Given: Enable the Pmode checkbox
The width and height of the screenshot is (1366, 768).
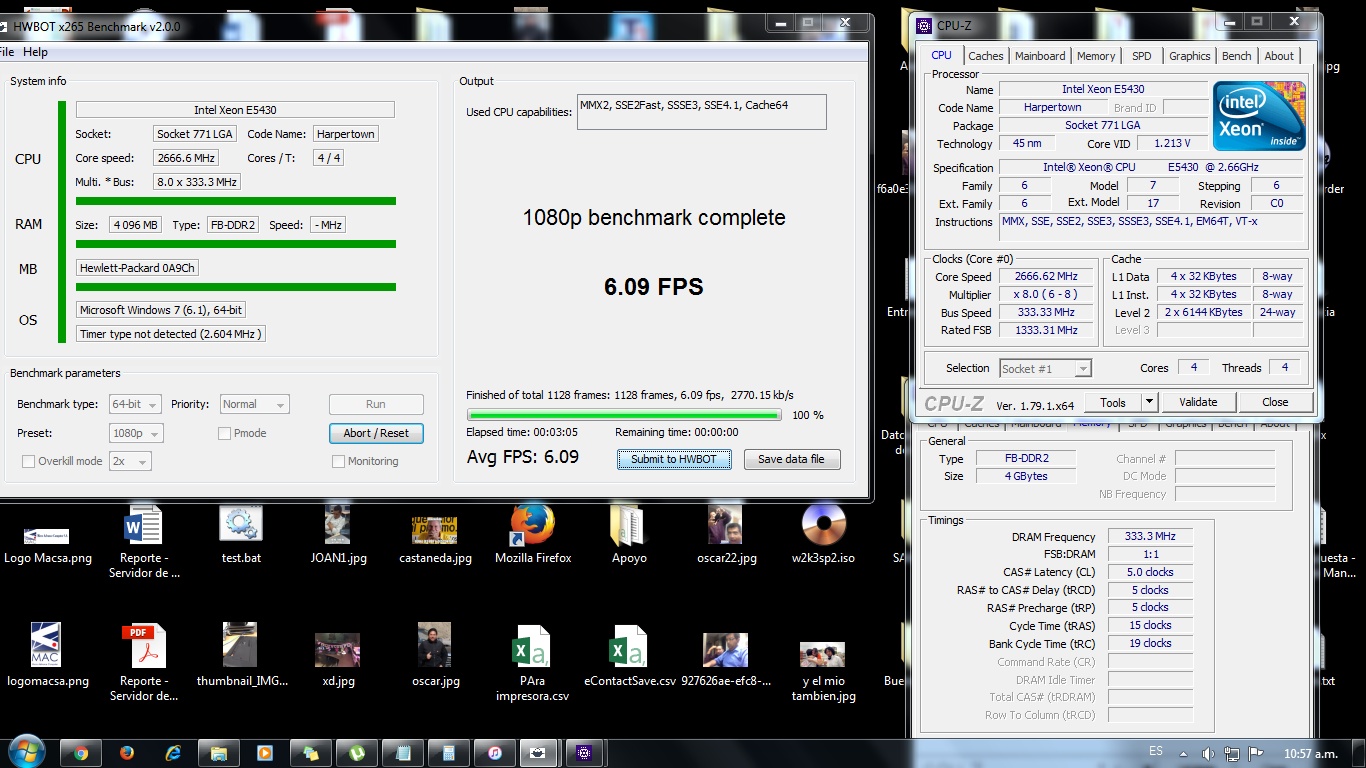Looking at the screenshot, I should (225, 433).
